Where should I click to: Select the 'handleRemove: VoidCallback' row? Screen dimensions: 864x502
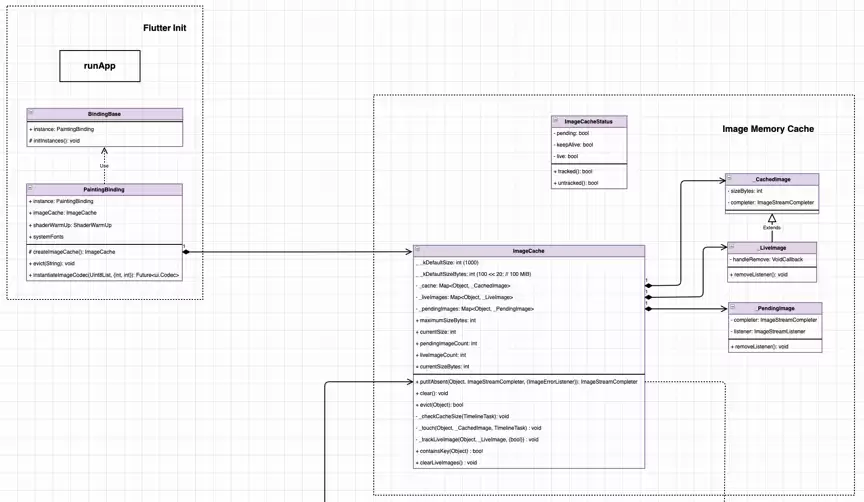click(x=772, y=260)
